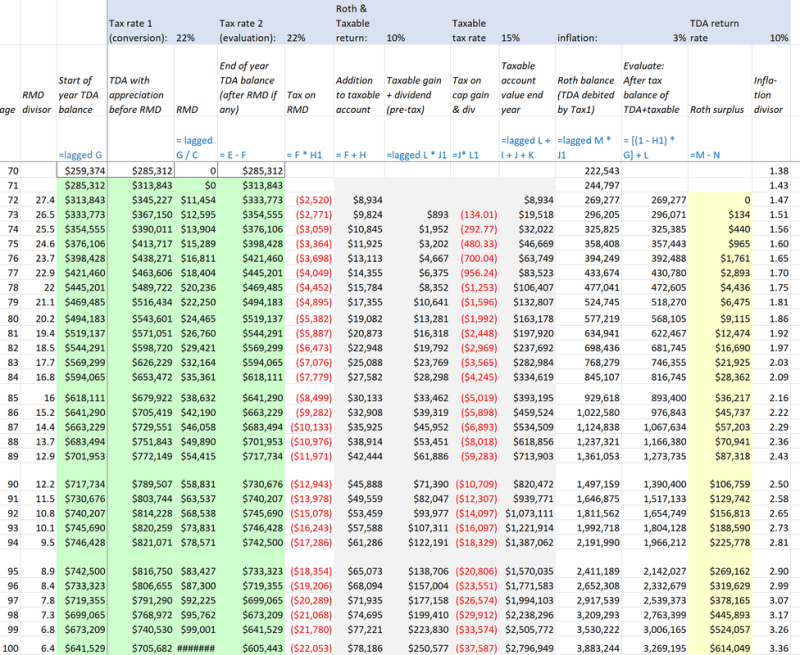Select the '= F * H1' formula note
Screen dimensions: 800x655
[x=305, y=155]
